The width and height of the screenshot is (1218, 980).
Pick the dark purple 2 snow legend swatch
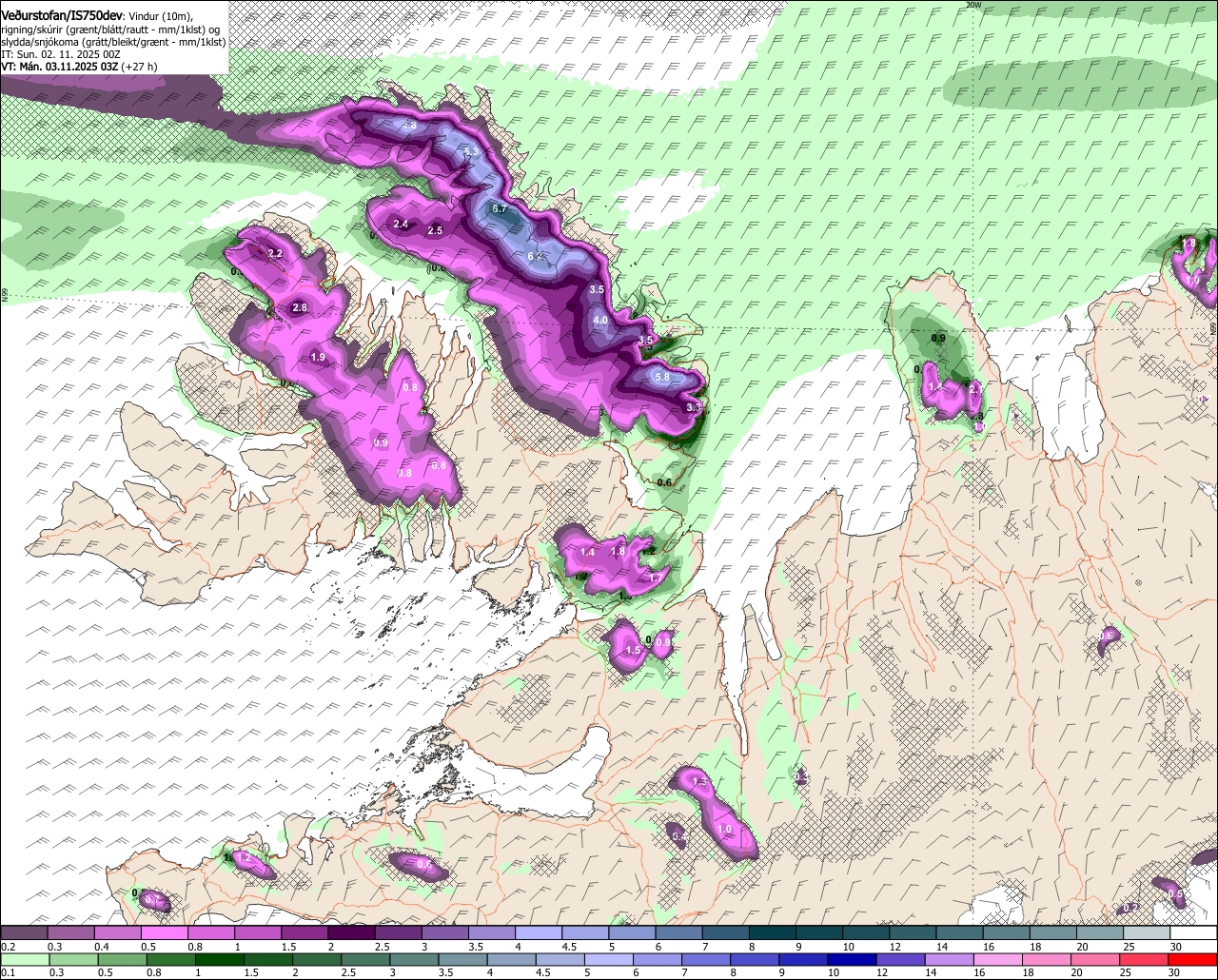tap(351, 932)
